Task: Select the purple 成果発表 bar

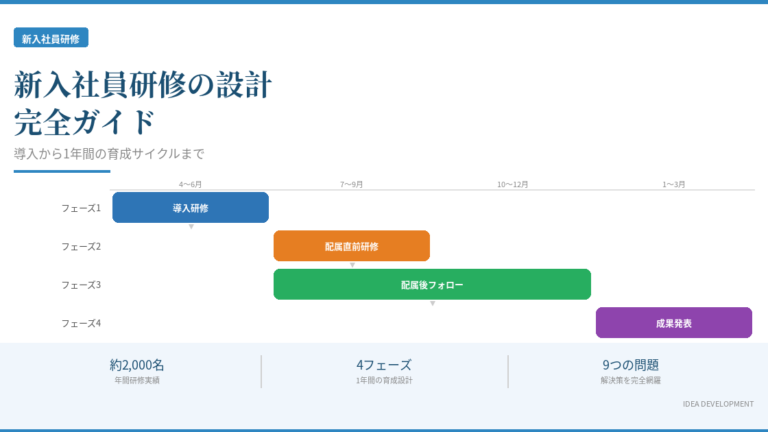Action: click(x=673, y=323)
